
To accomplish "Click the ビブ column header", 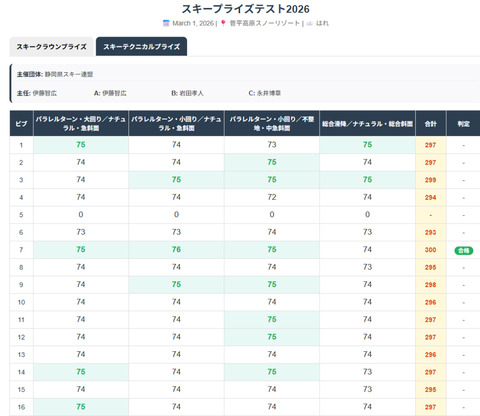I will coord(21,124).
